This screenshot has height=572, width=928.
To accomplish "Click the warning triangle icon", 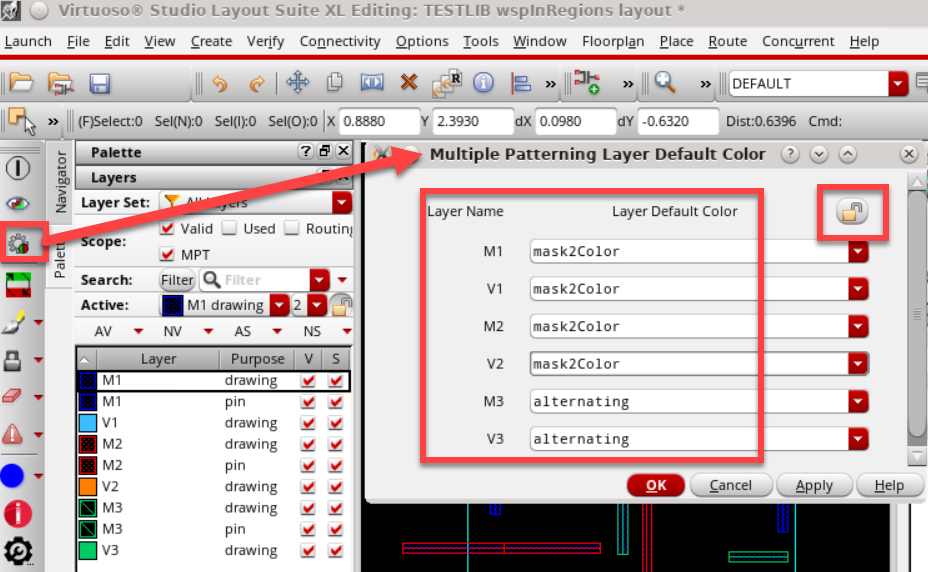I will (12, 434).
